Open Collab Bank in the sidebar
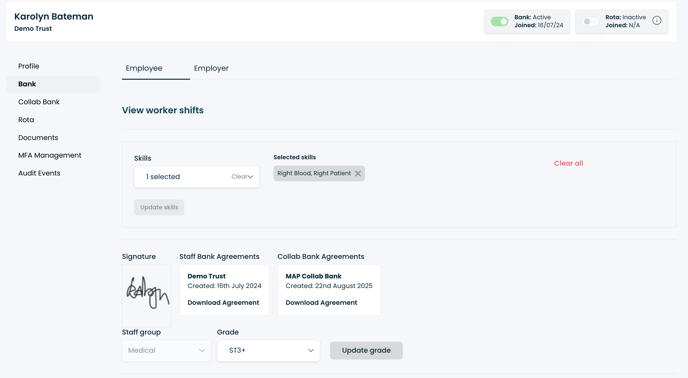The height and width of the screenshot is (378, 688). [x=39, y=102]
